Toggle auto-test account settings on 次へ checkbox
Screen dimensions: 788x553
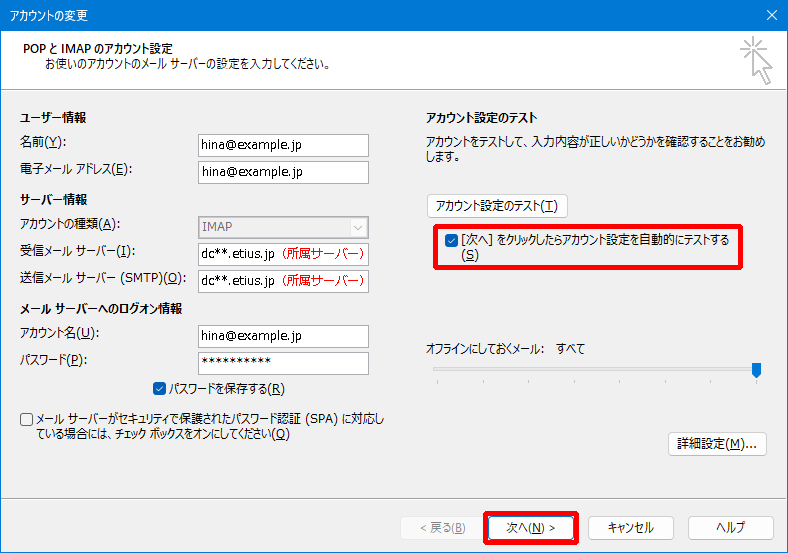451,240
